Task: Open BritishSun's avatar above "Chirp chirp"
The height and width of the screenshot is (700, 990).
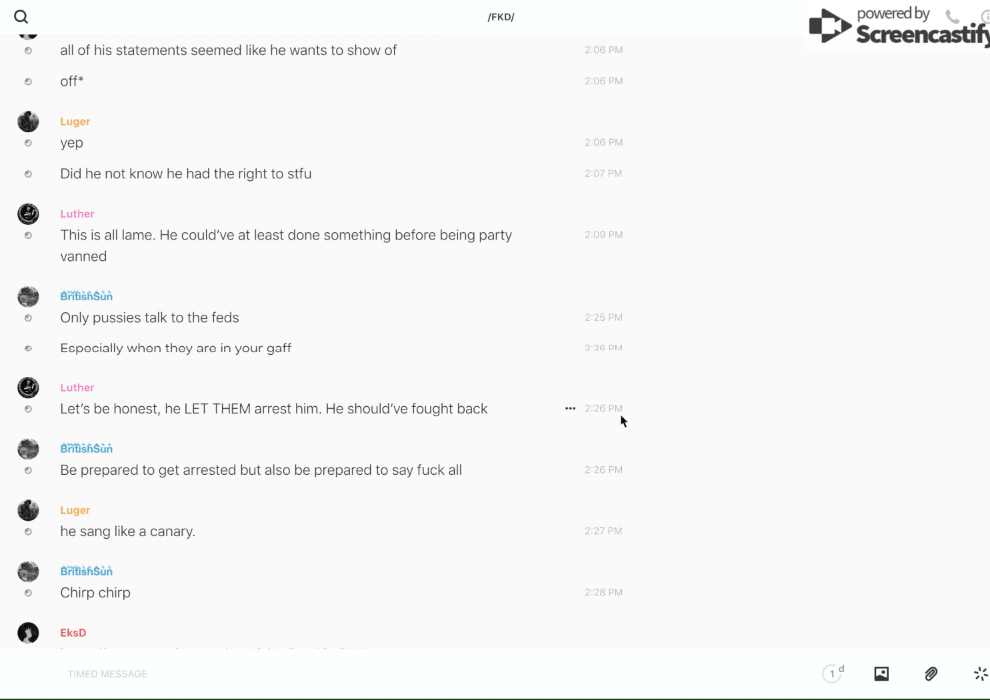Action: pyautogui.click(x=28, y=571)
